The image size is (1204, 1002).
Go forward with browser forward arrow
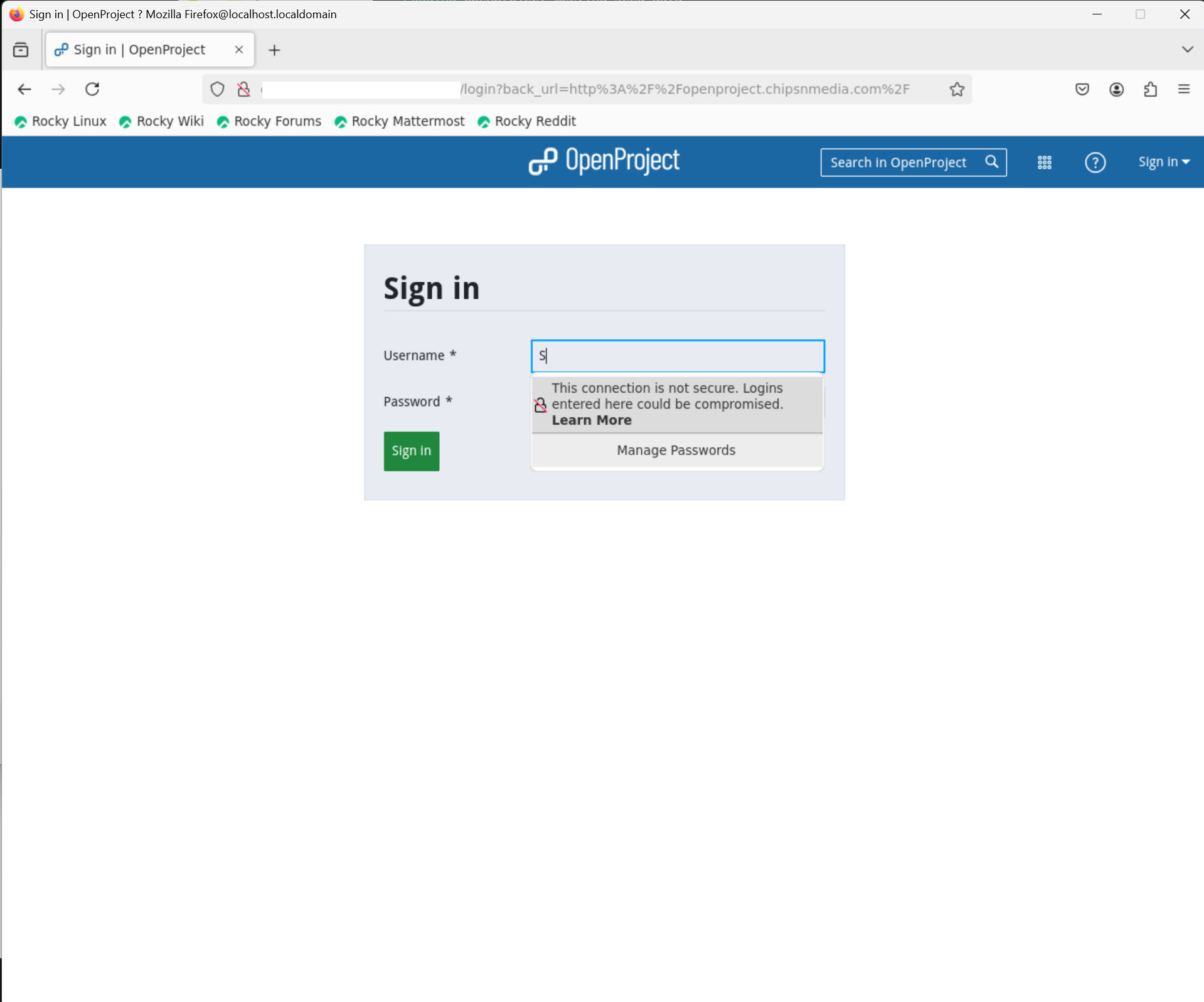pyautogui.click(x=58, y=89)
